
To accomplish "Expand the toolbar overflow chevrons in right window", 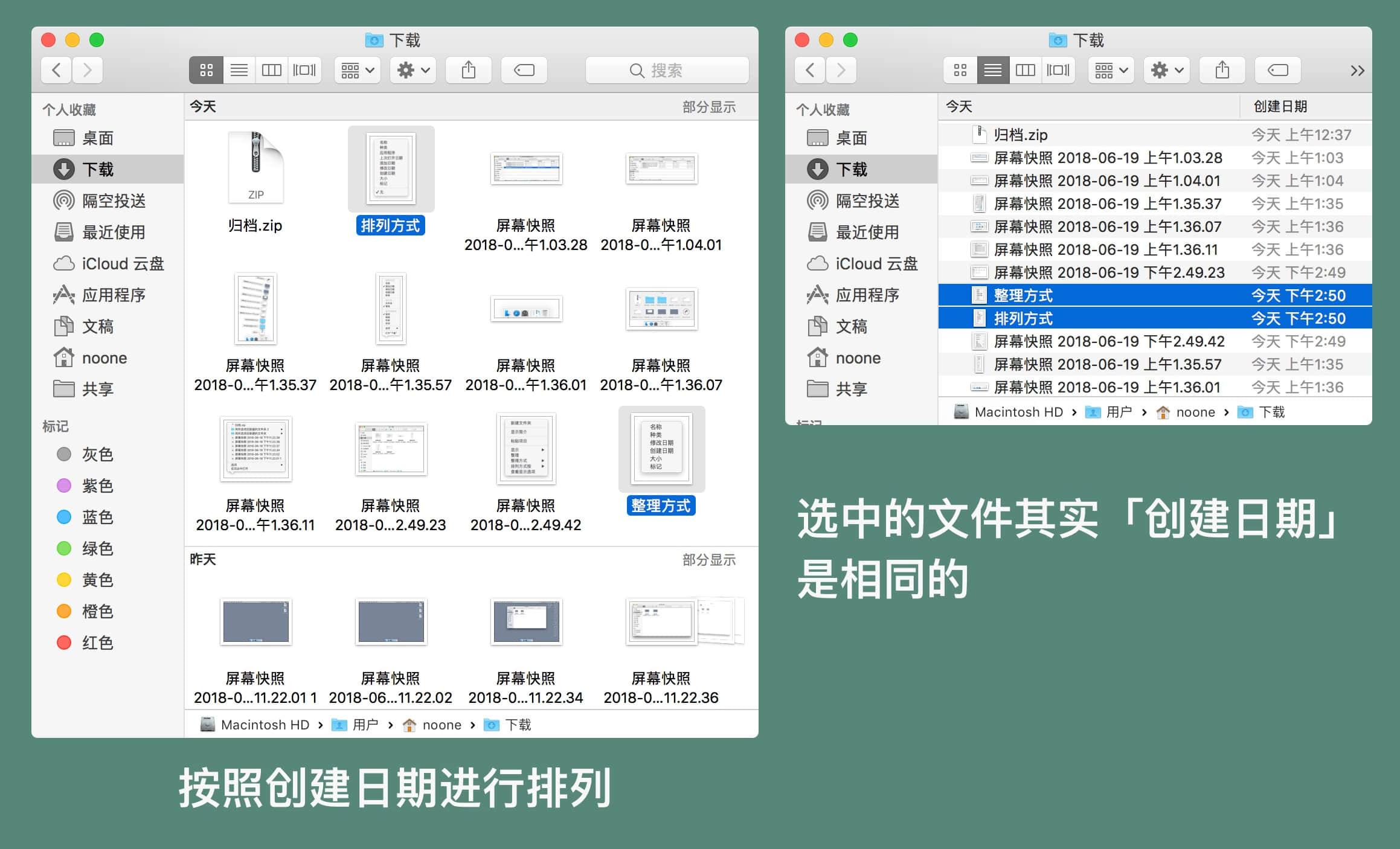I will pyautogui.click(x=1357, y=71).
